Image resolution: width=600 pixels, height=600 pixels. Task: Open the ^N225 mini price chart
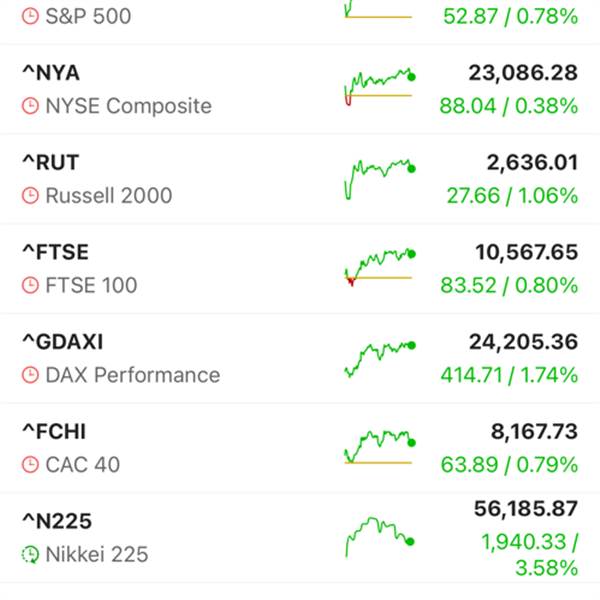[378, 536]
